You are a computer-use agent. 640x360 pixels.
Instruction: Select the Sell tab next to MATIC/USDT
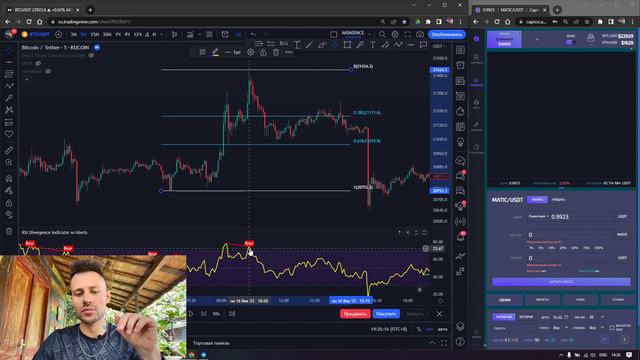pyautogui.click(x=558, y=200)
